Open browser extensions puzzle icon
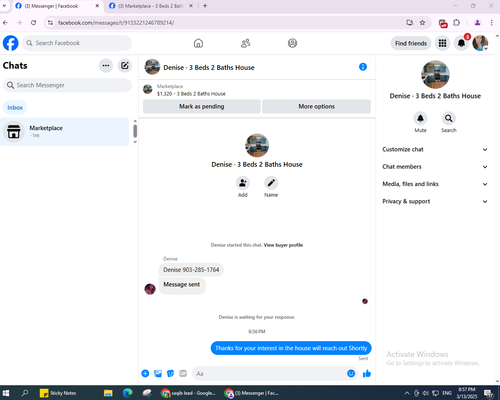Viewport: 500px width, 400px height. 457,23
